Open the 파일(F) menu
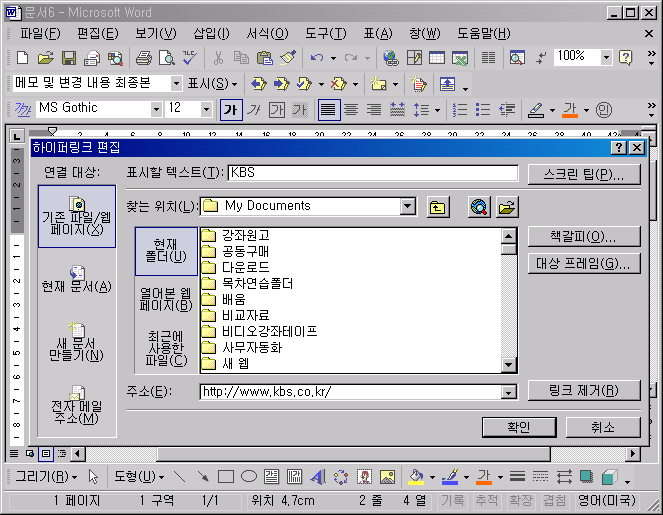The width and height of the screenshot is (663, 515). [x=40, y=34]
